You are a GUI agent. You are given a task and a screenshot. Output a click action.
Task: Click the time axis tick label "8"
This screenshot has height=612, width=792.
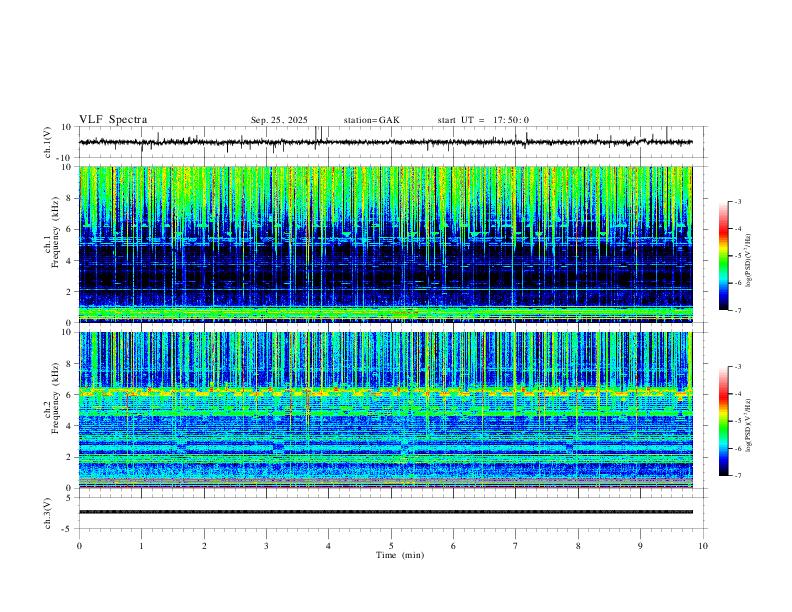point(578,546)
